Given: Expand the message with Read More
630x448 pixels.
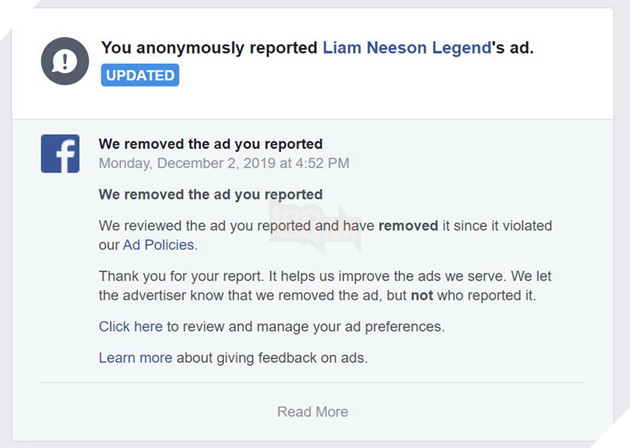Looking at the screenshot, I should 312,411.
